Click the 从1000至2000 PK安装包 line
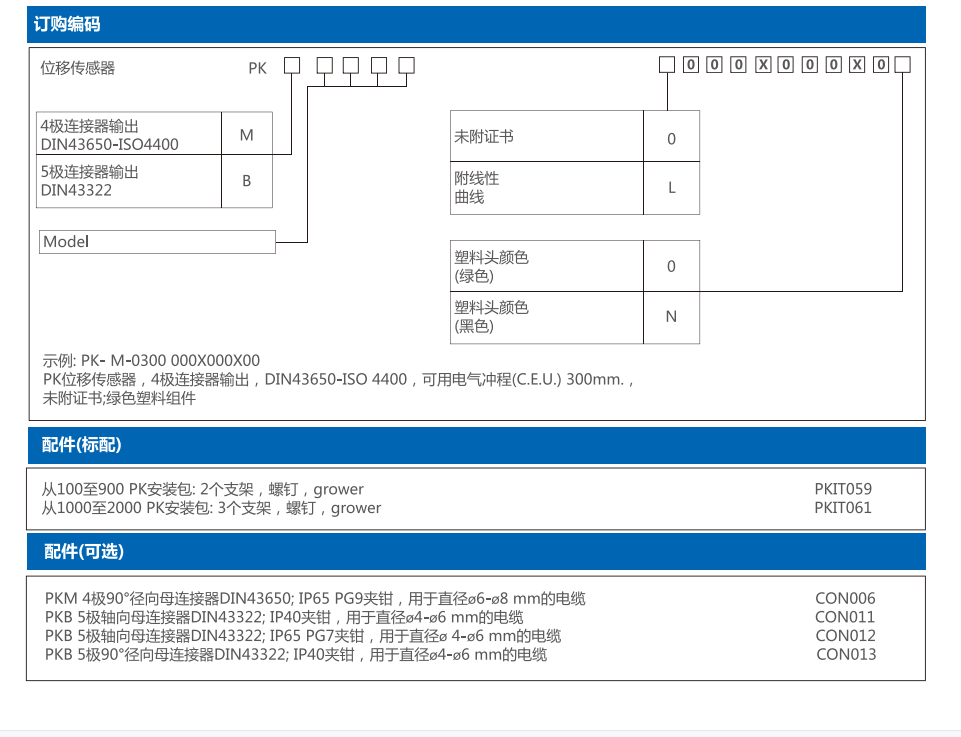 click(211, 508)
